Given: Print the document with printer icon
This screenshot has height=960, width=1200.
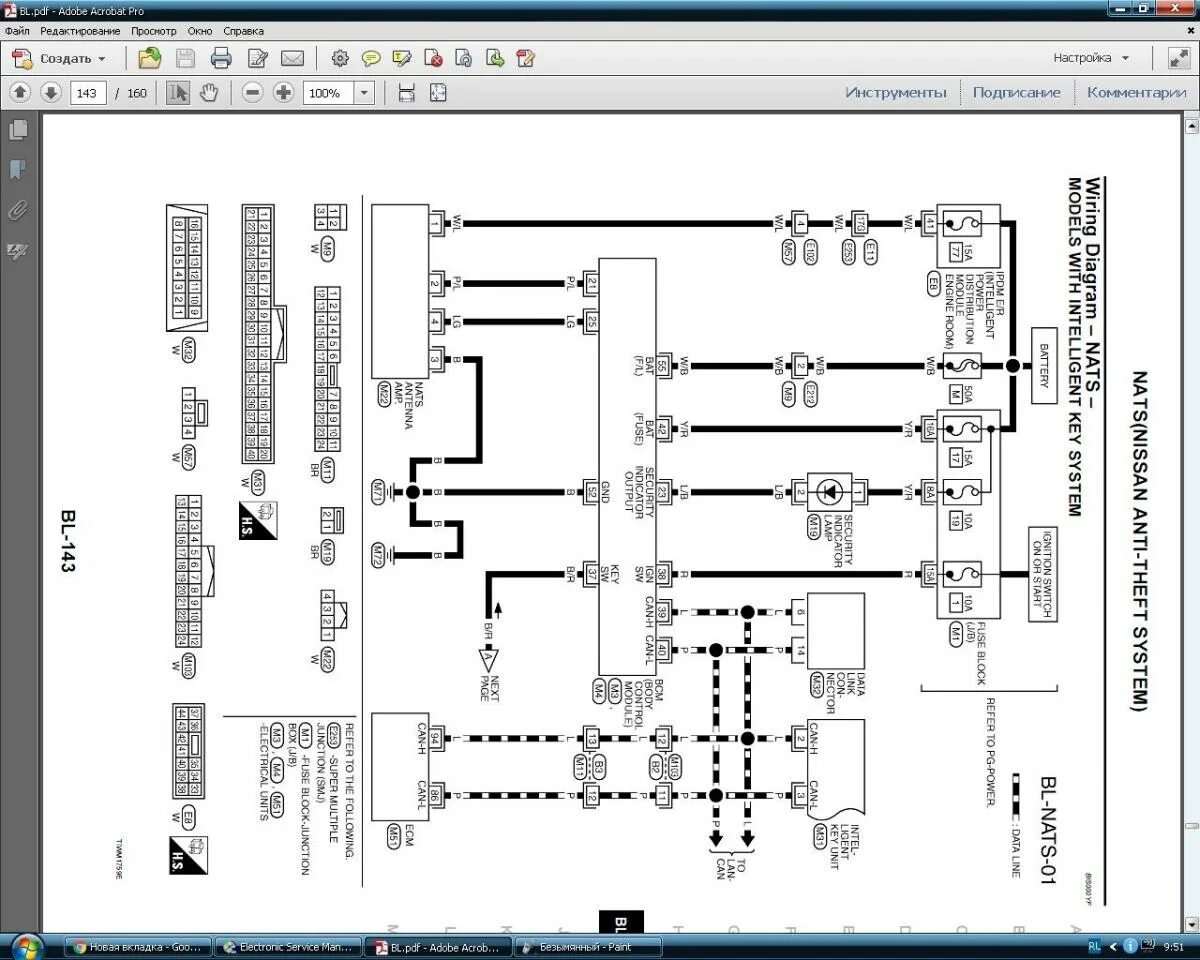Looking at the screenshot, I should tap(221, 58).
